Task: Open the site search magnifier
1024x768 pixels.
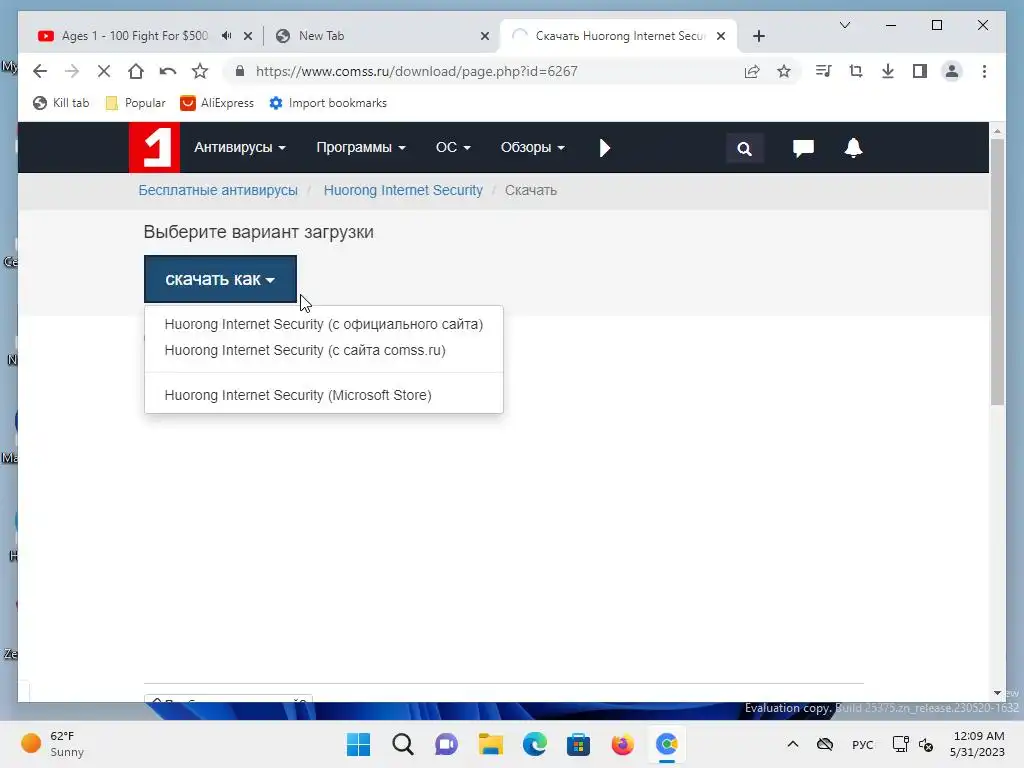Action: [x=744, y=149]
